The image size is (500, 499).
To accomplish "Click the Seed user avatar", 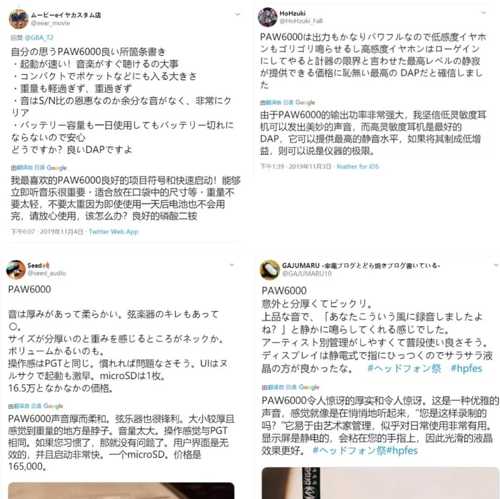I will click(16, 269).
